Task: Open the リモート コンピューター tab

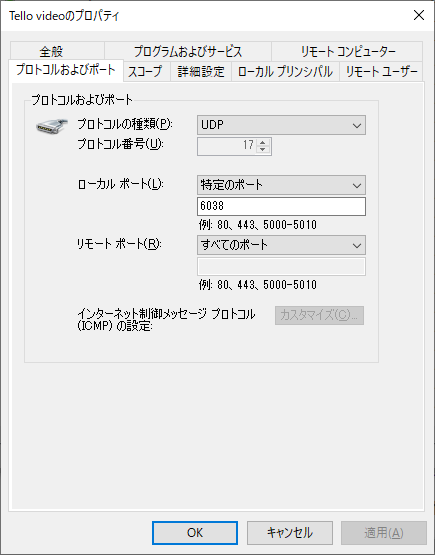Action: point(347,51)
